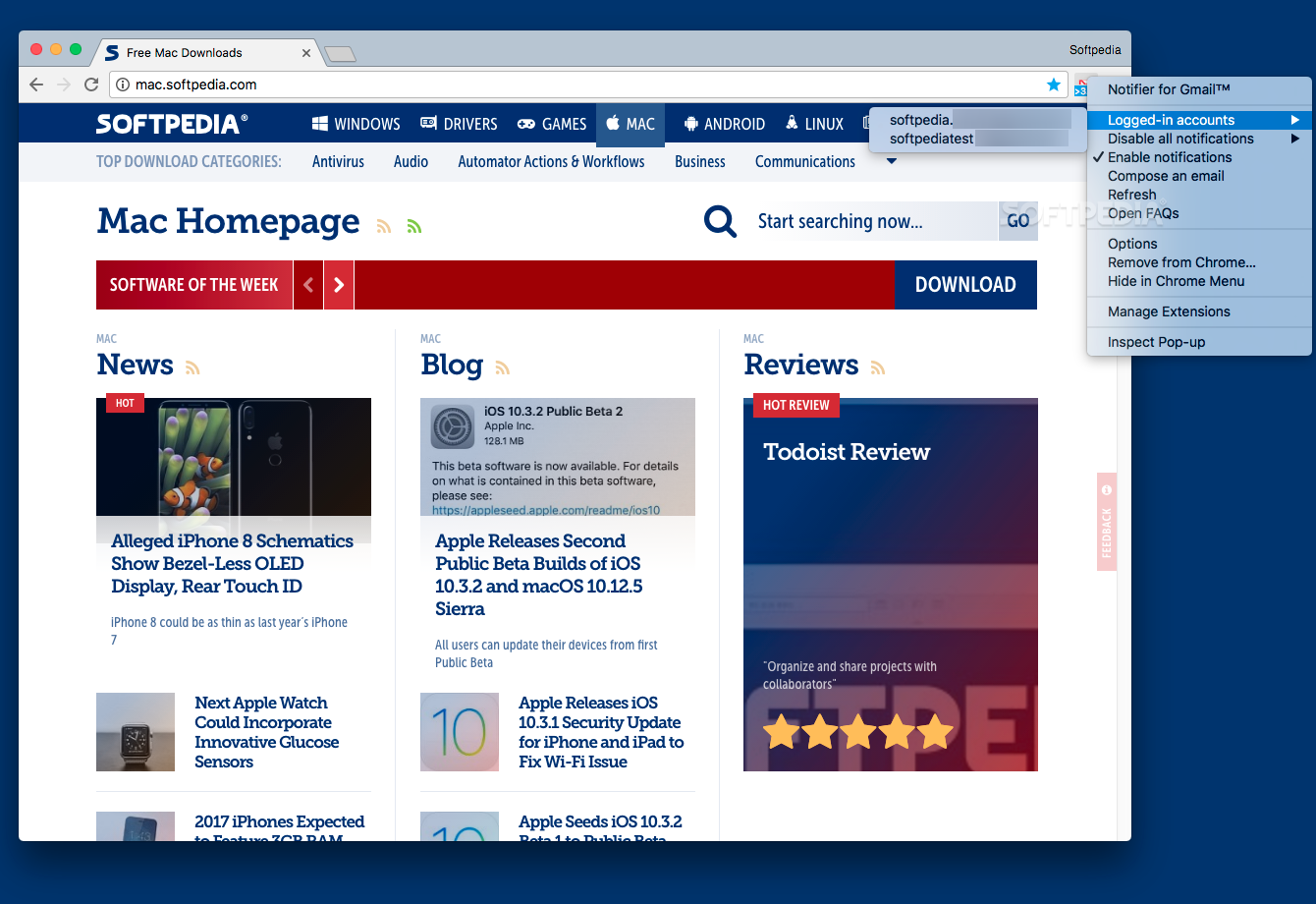Click the News section heading
Viewport: 1316px width, 904px height.
(x=136, y=365)
